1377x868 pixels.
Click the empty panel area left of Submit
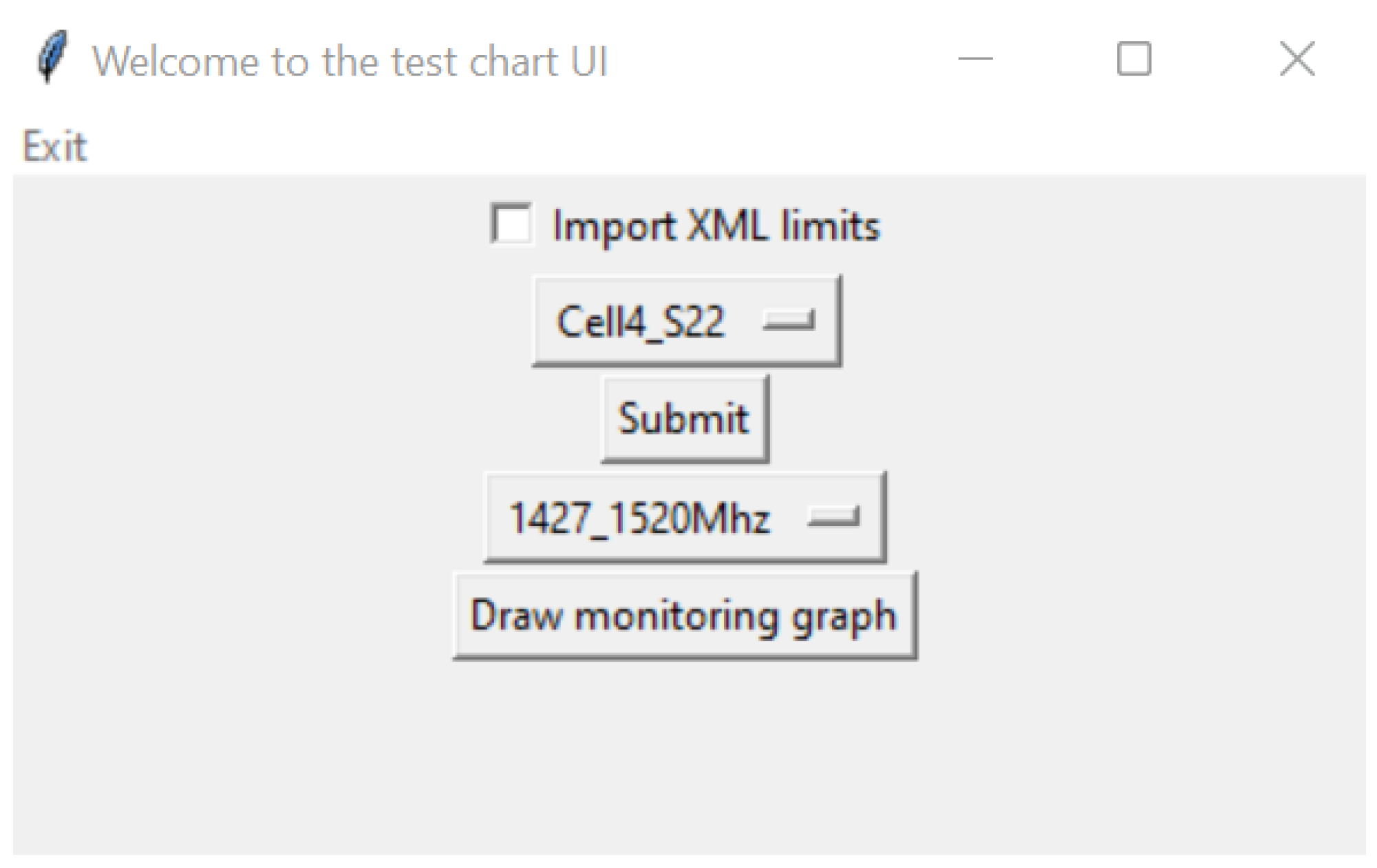310,418
